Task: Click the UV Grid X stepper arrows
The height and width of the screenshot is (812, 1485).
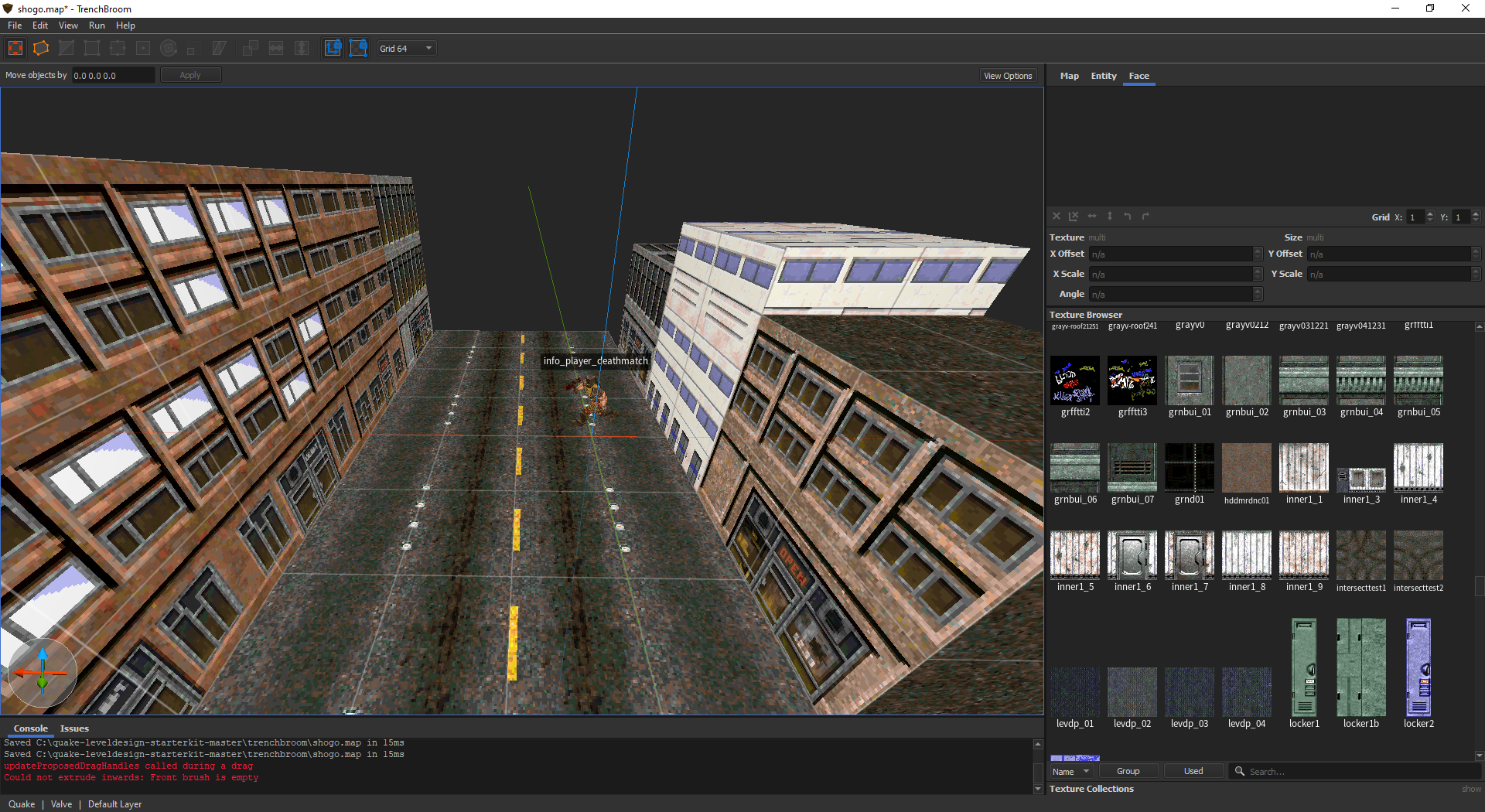Action: pos(1430,217)
